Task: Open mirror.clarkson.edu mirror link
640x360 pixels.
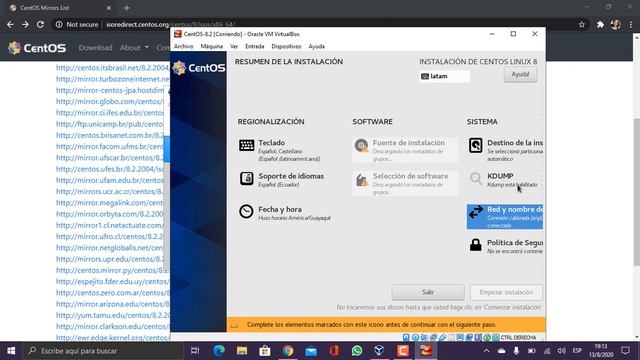Action: click(113, 327)
